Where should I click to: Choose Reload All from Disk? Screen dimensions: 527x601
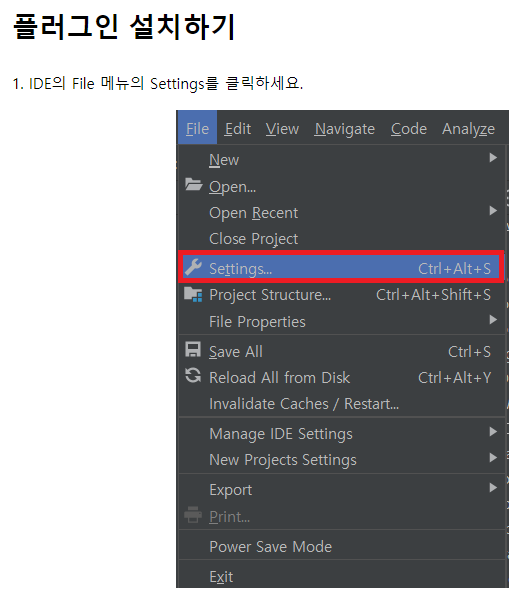tap(341, 378)
